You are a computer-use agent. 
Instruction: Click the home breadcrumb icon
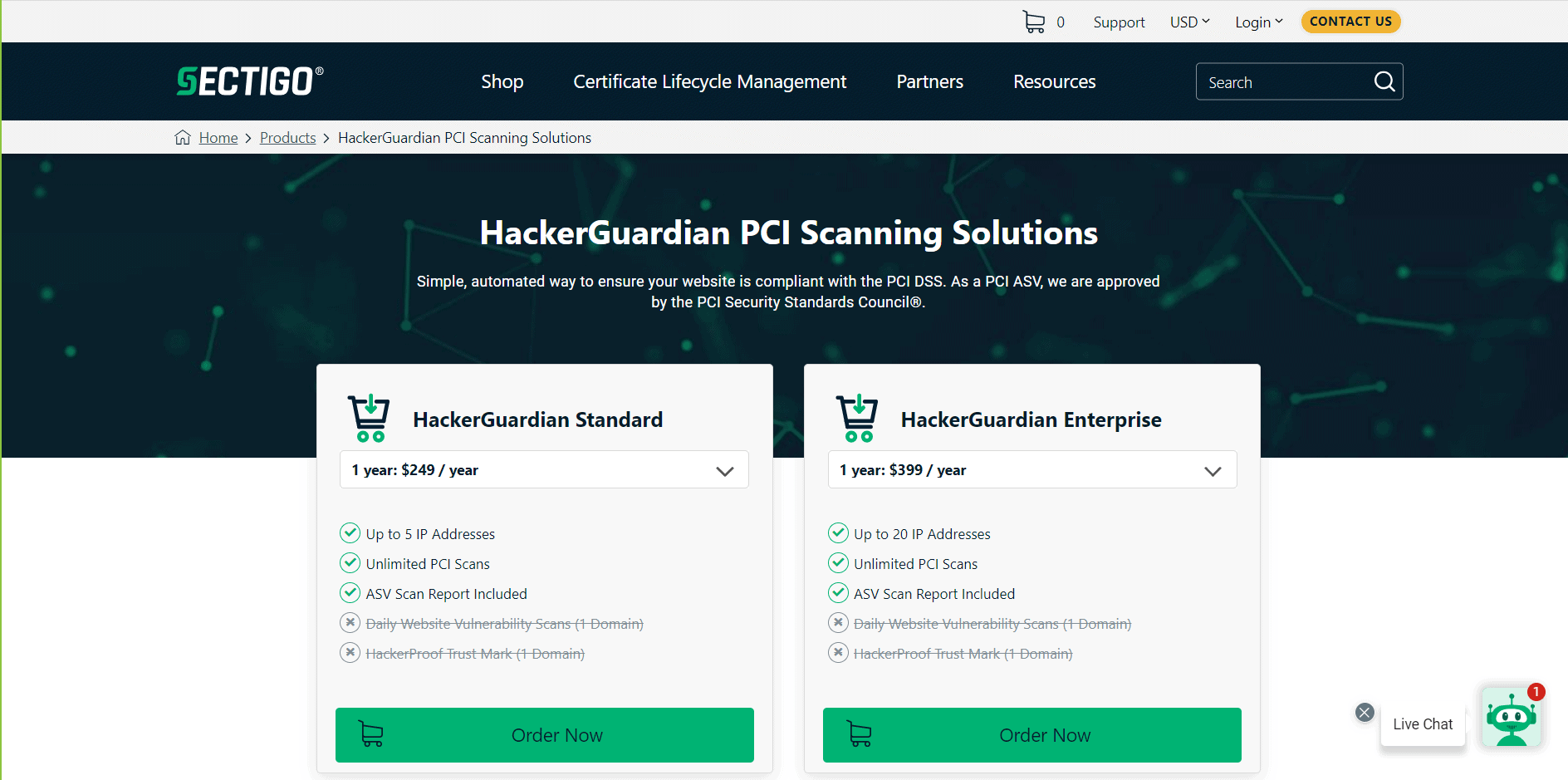183,137
